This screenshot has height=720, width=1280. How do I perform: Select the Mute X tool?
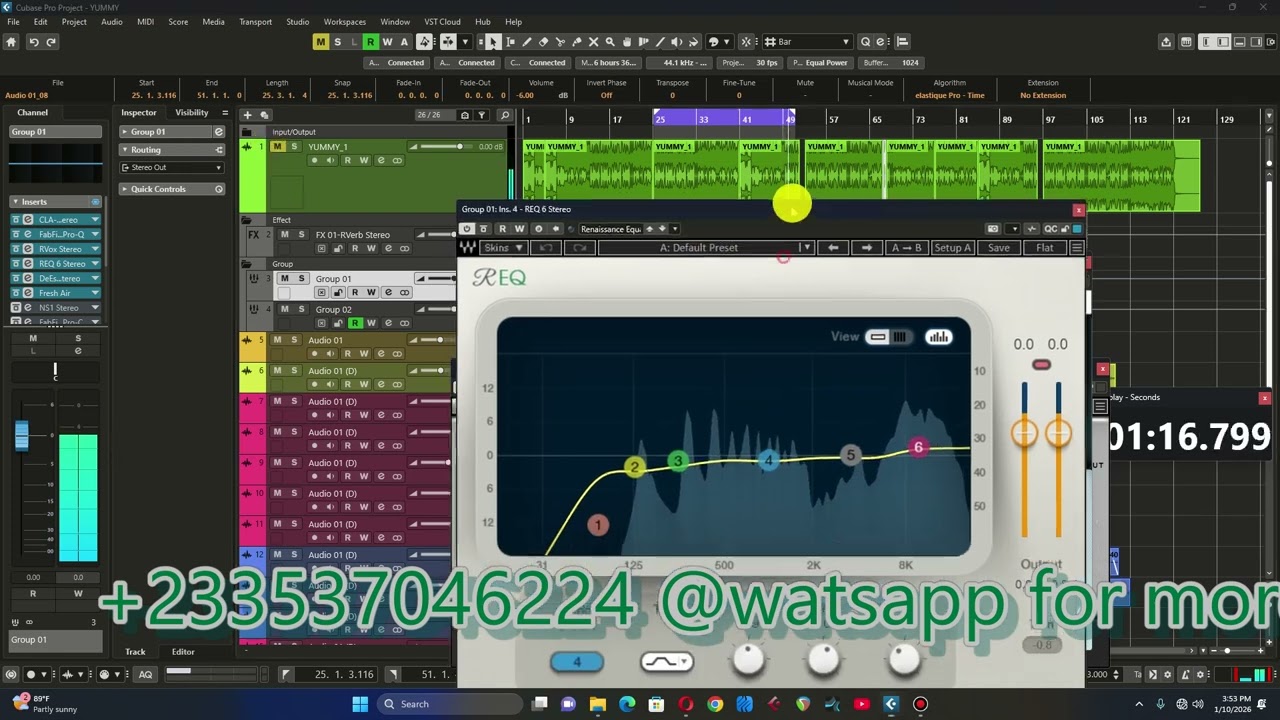tap(593, 42)
